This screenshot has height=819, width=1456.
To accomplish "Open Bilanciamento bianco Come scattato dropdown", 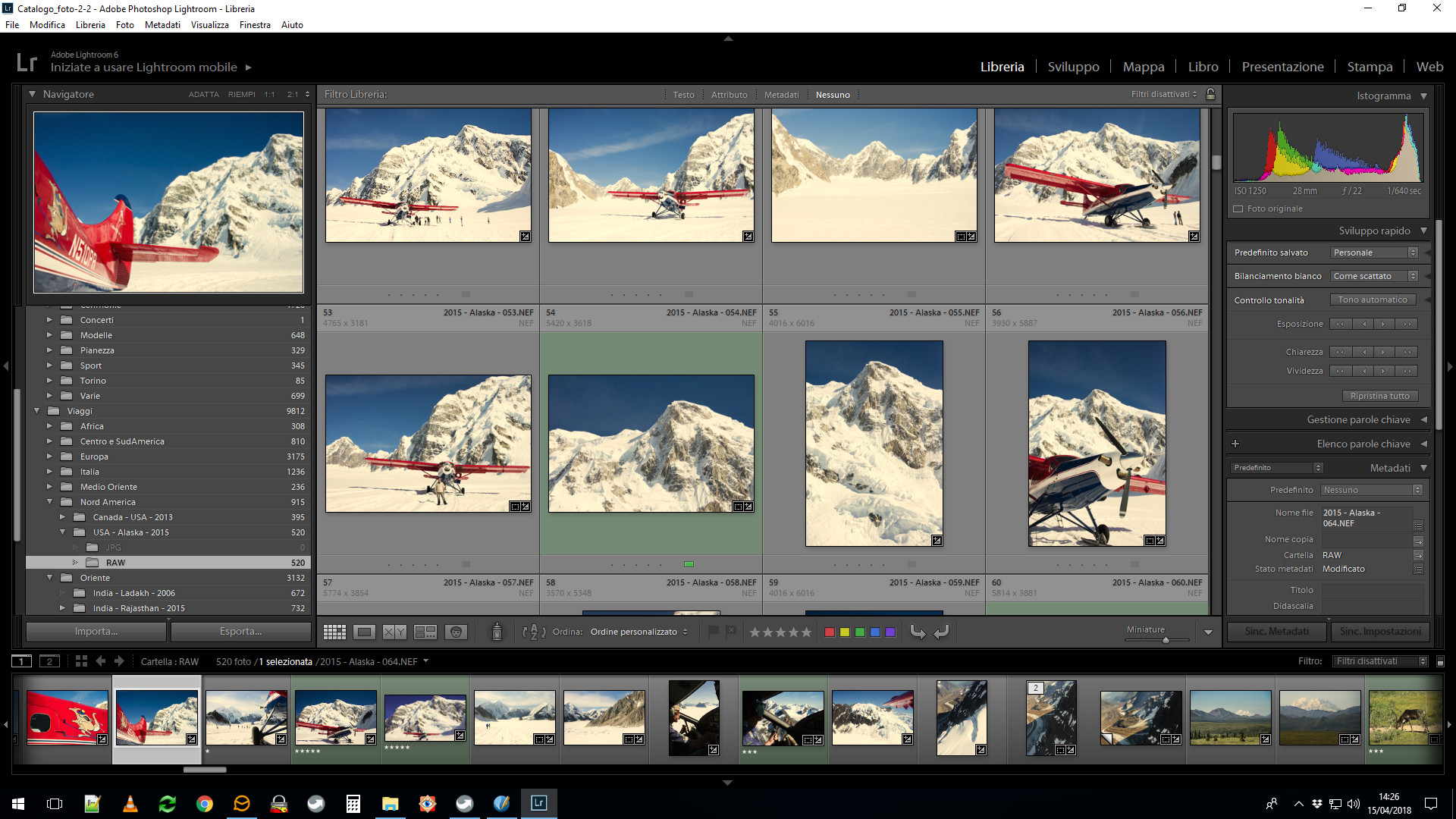I will coord(1374,276).
